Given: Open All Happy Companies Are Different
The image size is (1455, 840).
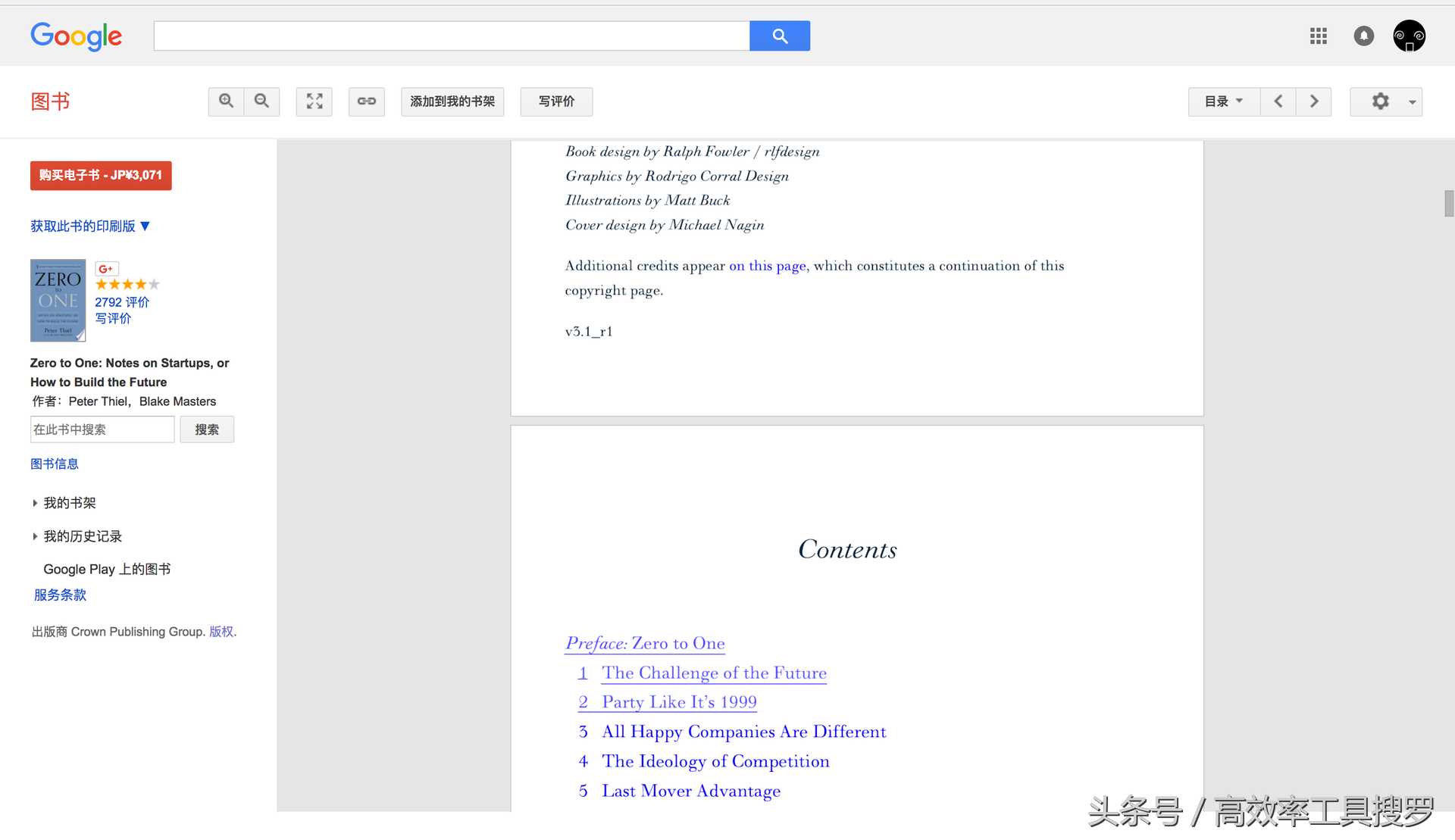Looking at the screenshot, I should [743, 732].
